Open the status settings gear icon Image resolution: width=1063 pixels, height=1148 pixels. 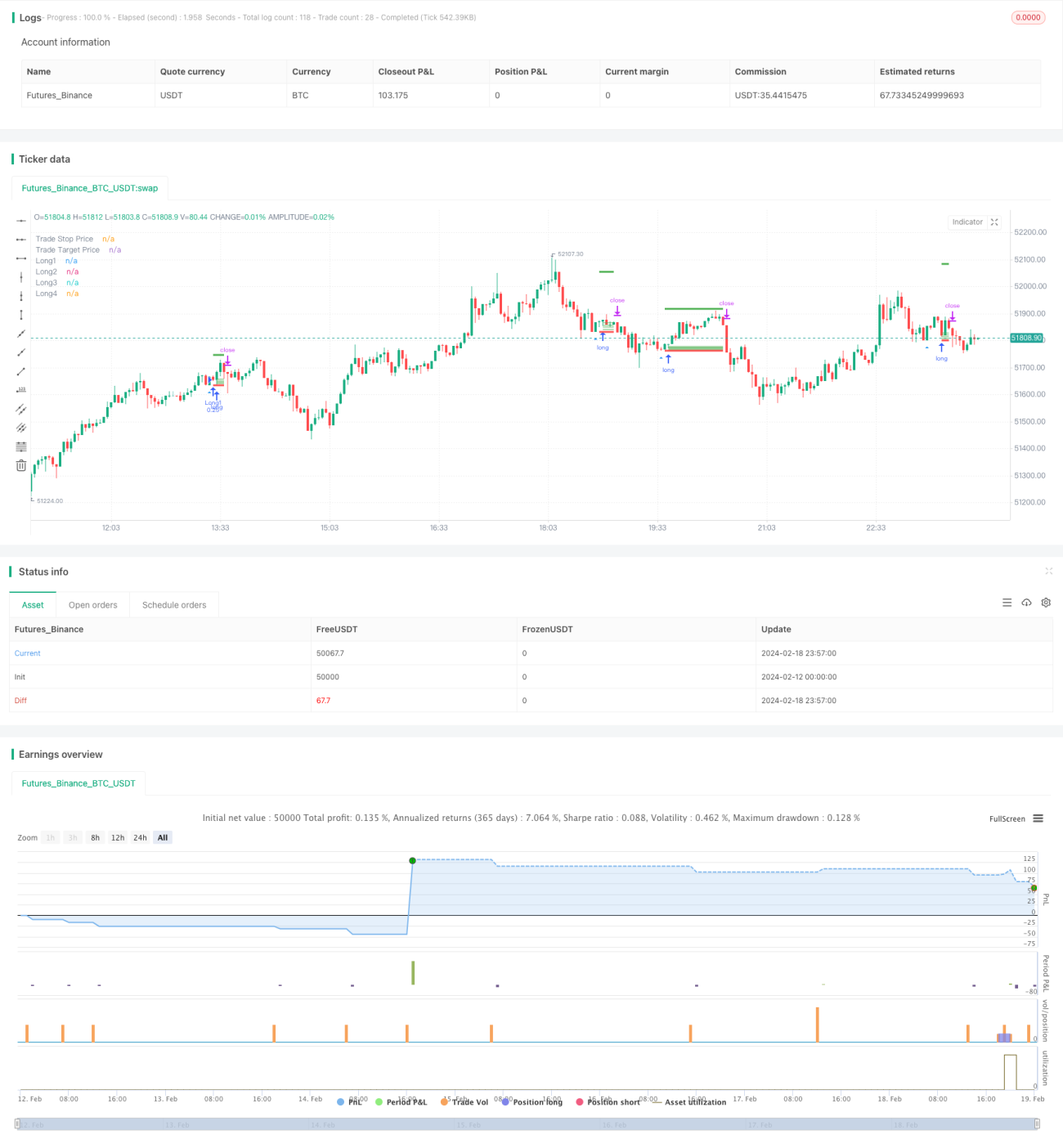(x=1046, y=603)
